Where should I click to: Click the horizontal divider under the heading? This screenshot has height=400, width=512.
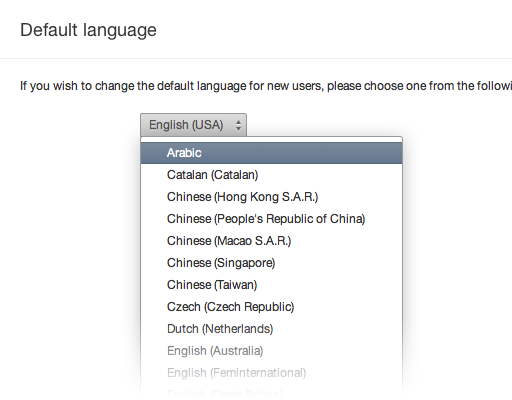tap(256, 59)
